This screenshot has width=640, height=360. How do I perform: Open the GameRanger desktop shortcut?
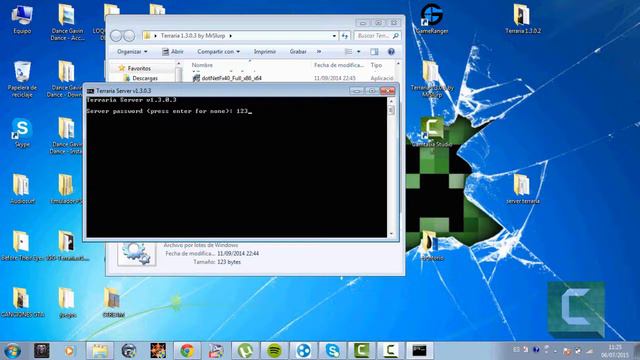432,19
